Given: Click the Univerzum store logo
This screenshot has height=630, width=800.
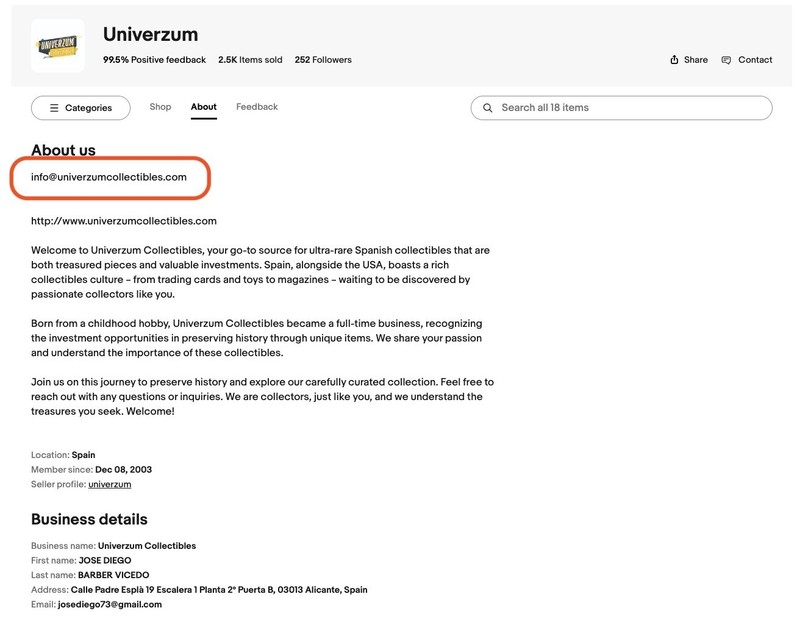Looking at the screenshot, I should coord(57,45).
